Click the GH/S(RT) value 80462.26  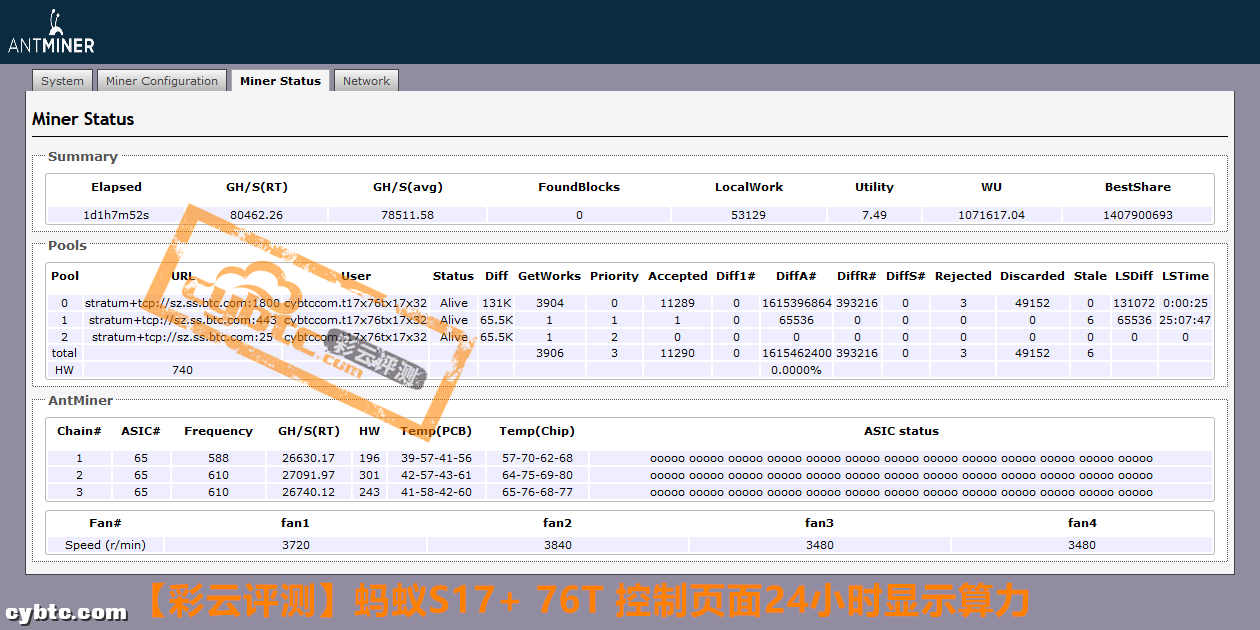256,215
